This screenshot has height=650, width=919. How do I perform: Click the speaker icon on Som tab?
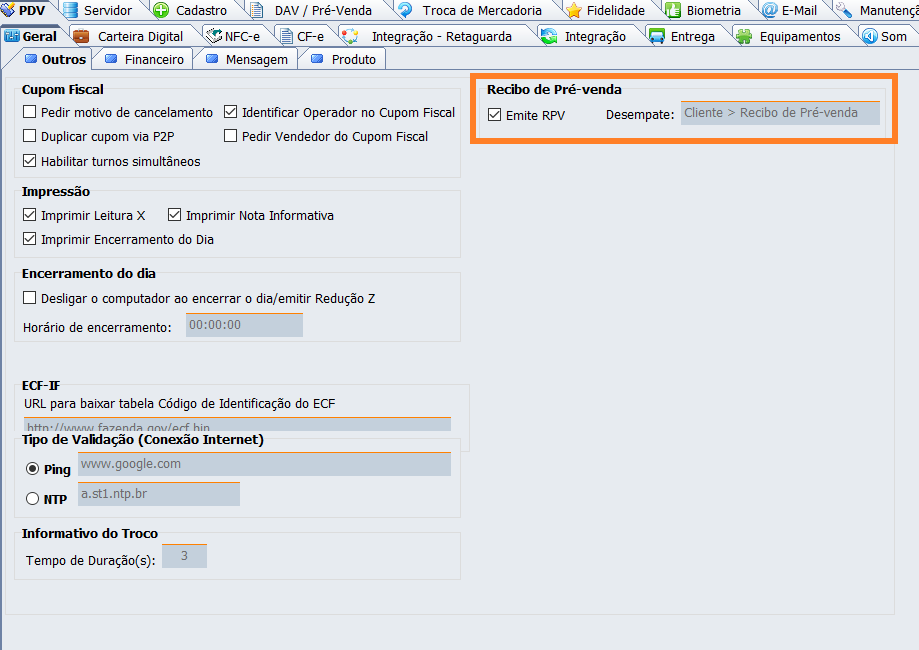coord(868,36)
